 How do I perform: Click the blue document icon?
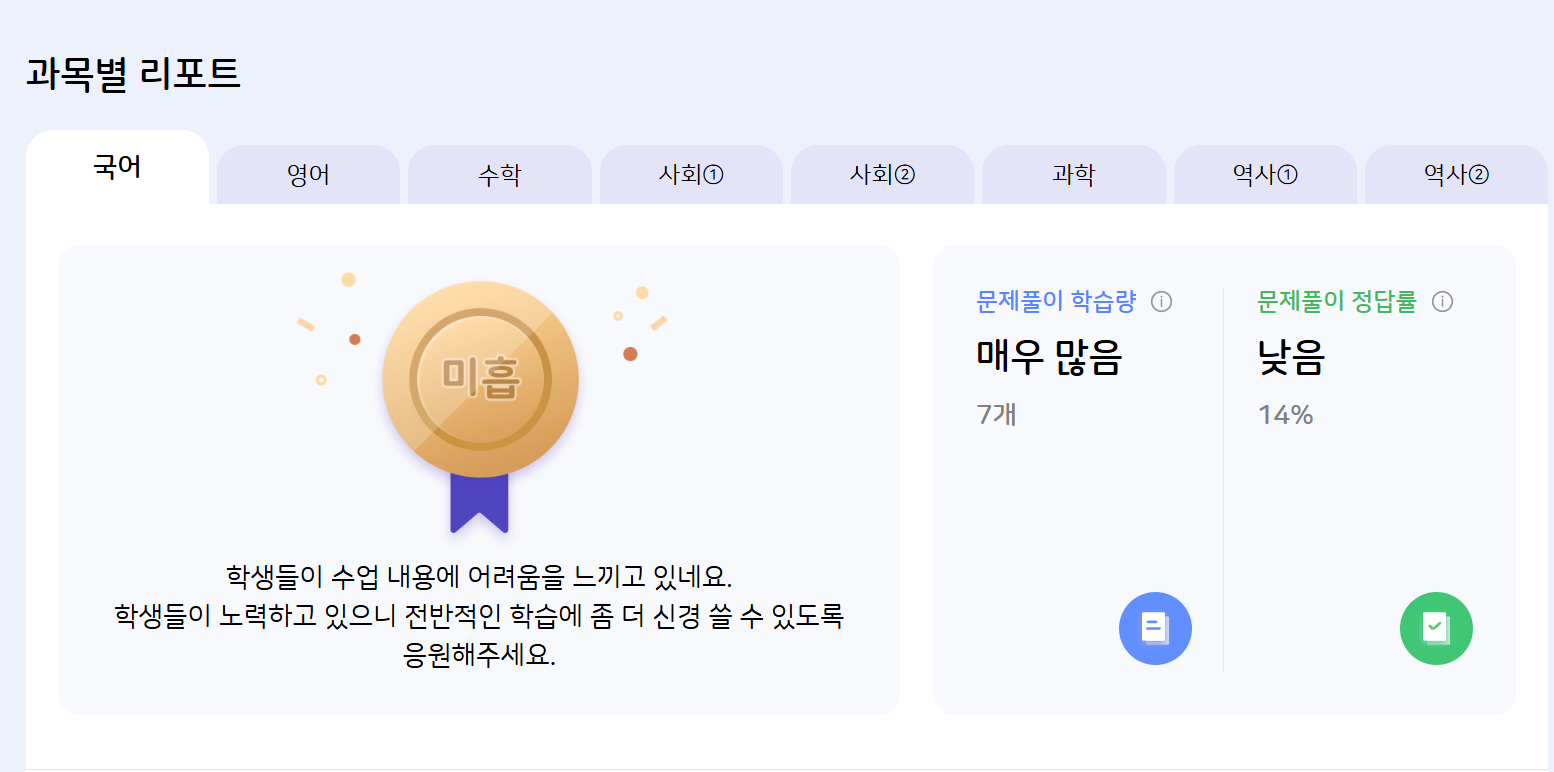coord(1155,628)
